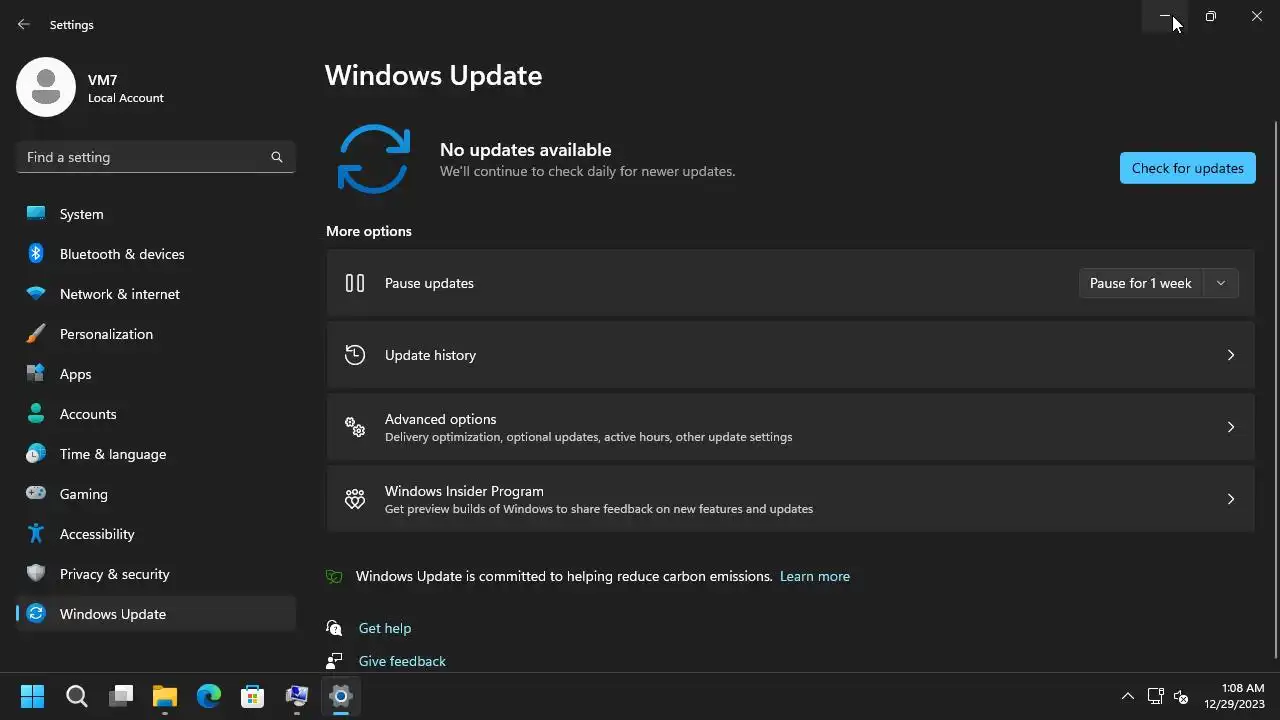Go to Personalization settings
This screenshot has width=1280, height=720.
click(x=156, y=334)
